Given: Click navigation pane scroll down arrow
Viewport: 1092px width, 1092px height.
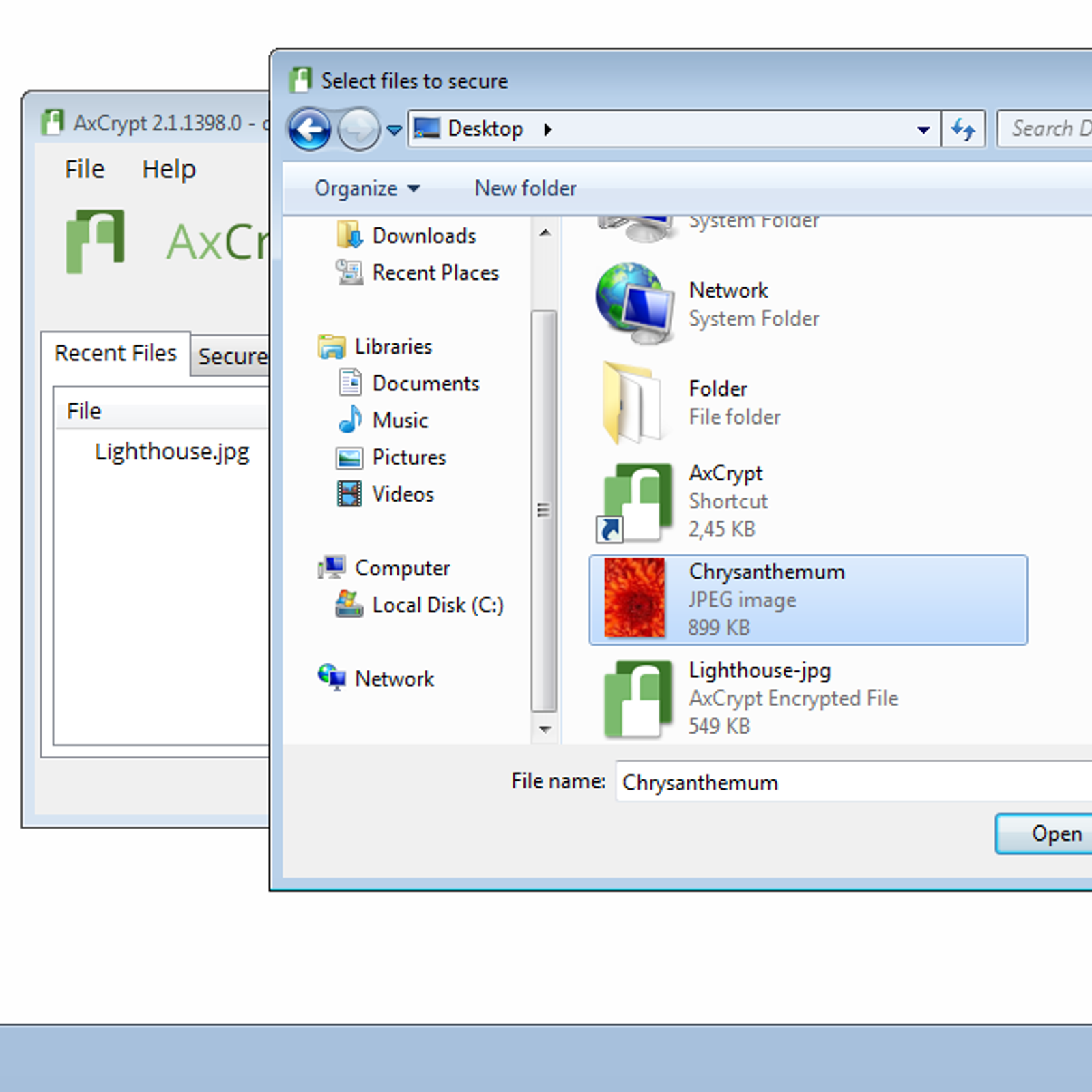Looking at the screenshot, I should pyautogui.click(x=545, y=729).
